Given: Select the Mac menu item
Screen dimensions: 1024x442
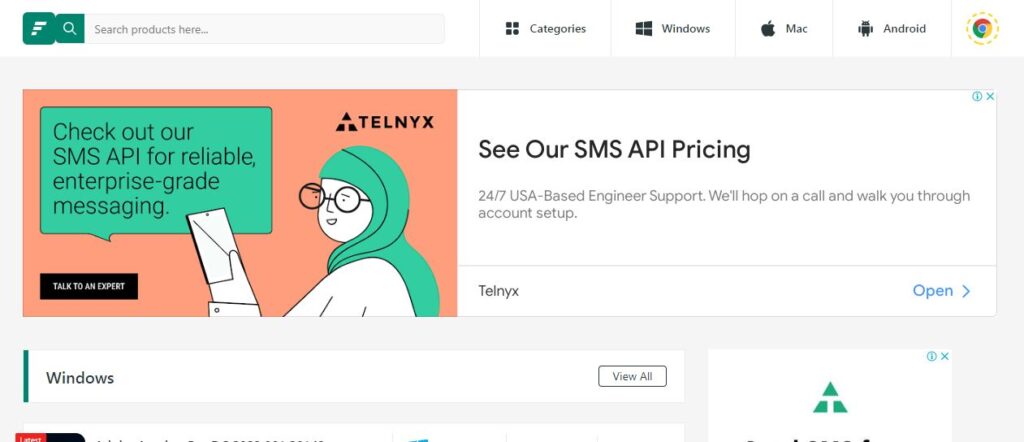Looking at the screenshot, I should pyautogui.click(x=783, y=29).
